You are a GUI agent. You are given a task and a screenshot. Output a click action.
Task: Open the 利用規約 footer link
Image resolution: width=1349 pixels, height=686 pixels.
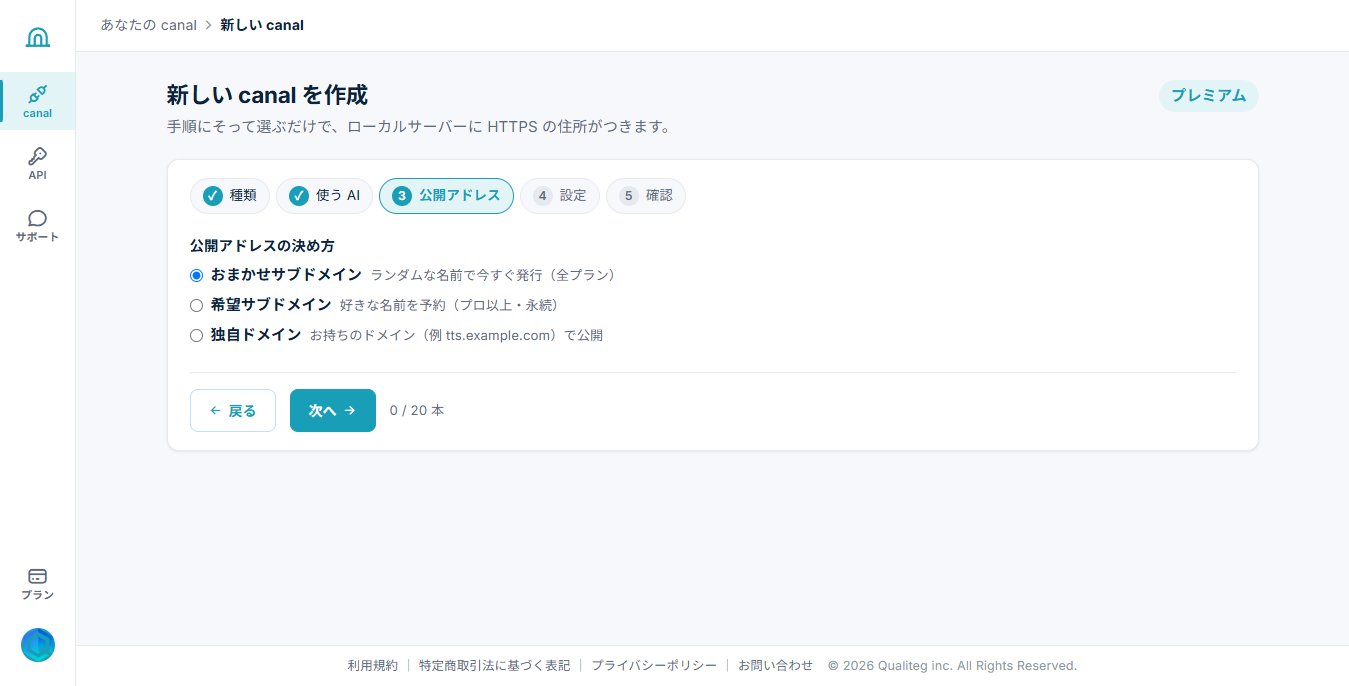coord(372,665)
